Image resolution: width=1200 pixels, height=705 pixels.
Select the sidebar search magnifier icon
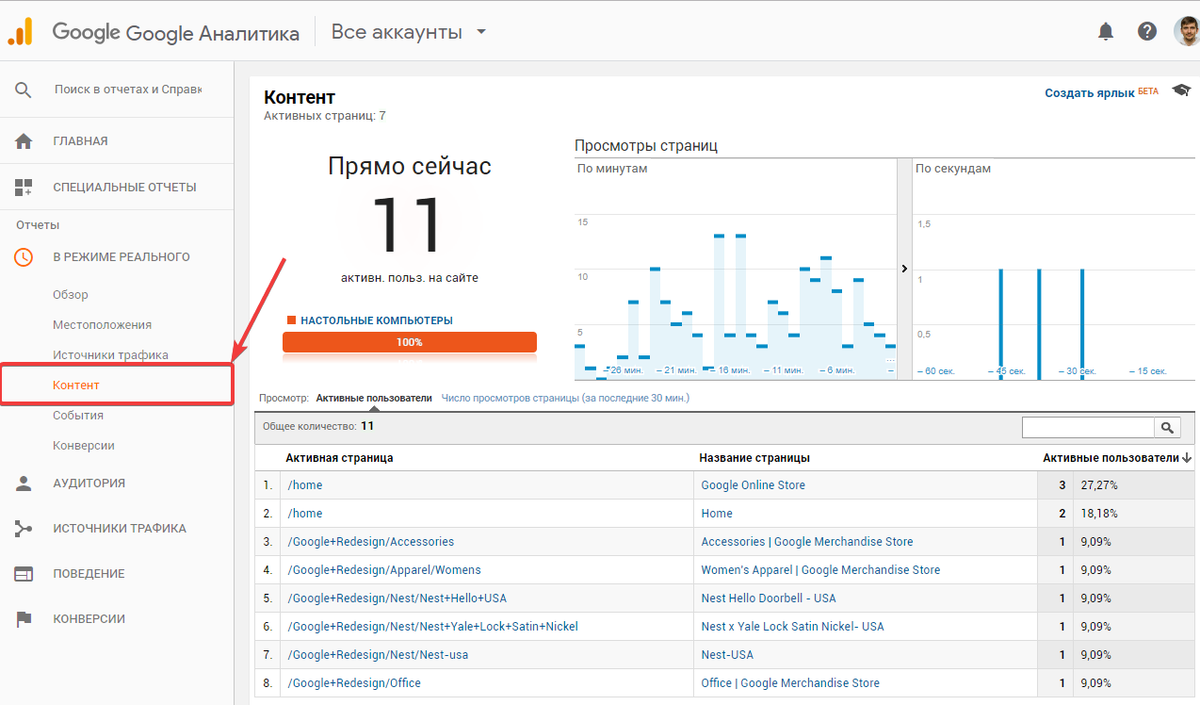tap(24, 88)
